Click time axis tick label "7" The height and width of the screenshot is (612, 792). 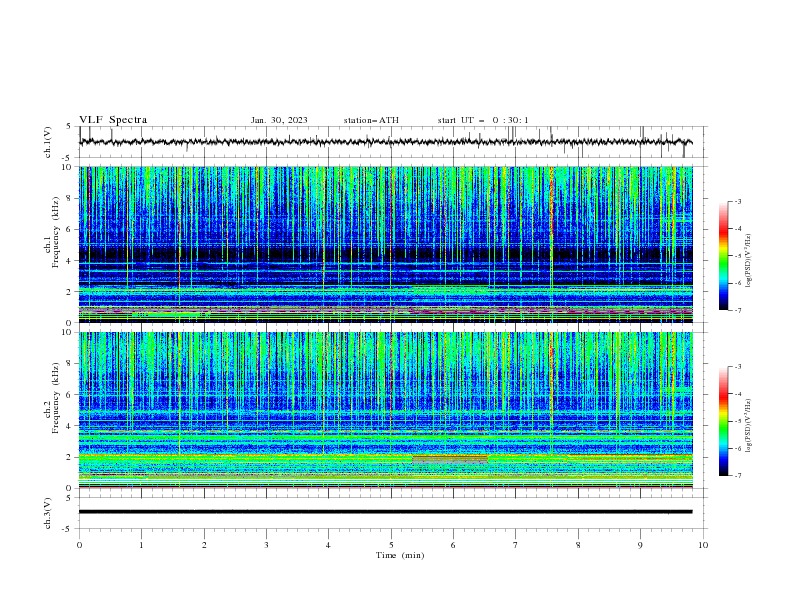click(515, 545)
